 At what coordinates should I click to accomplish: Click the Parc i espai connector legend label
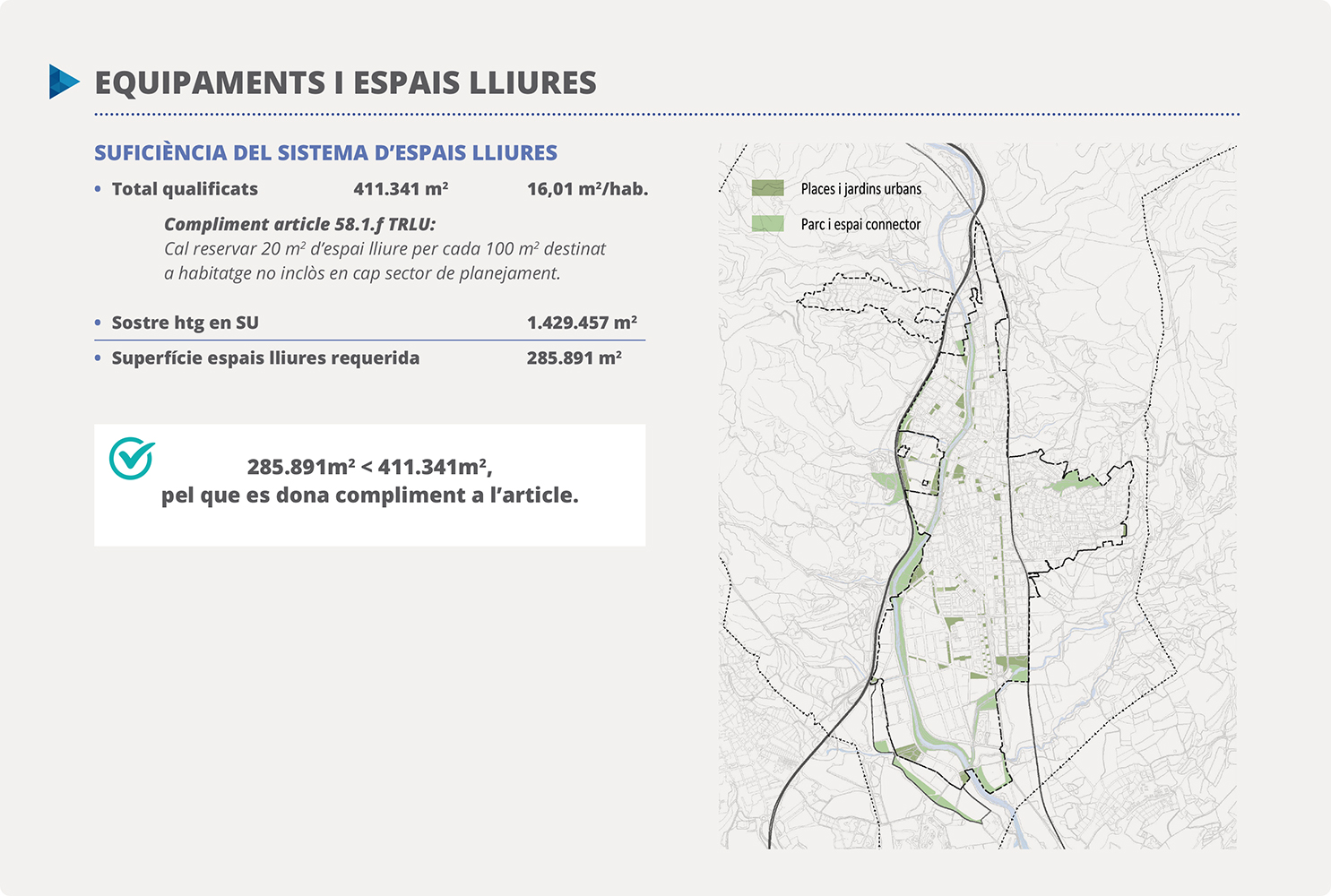[x=860, y=225]
